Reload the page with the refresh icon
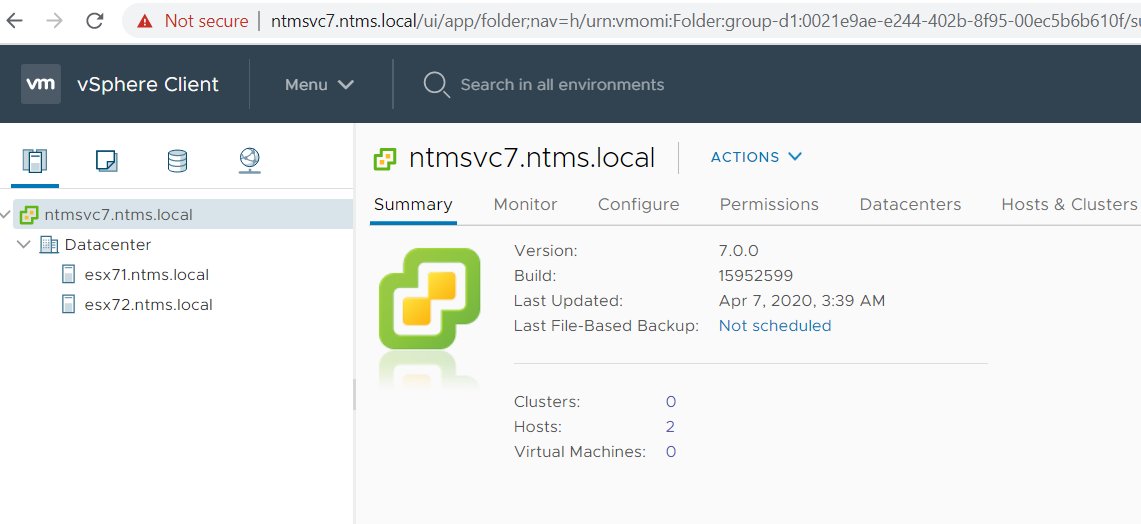Image resolution: width=1141 pixels, height=524 pixels. 95,20
